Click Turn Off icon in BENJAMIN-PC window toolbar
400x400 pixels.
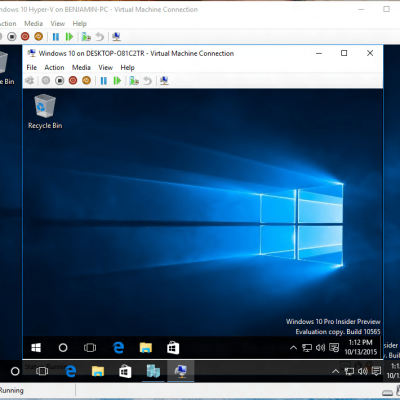(12, 36)
